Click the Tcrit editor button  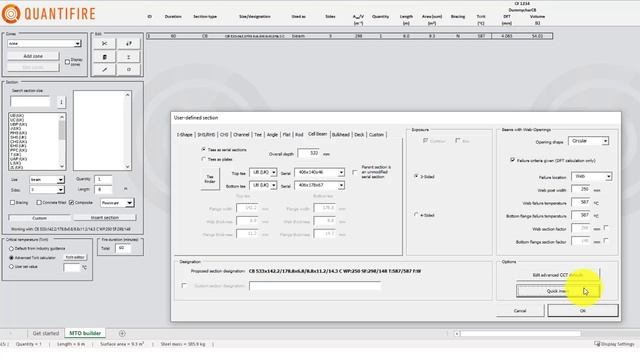tap(75, 258)
